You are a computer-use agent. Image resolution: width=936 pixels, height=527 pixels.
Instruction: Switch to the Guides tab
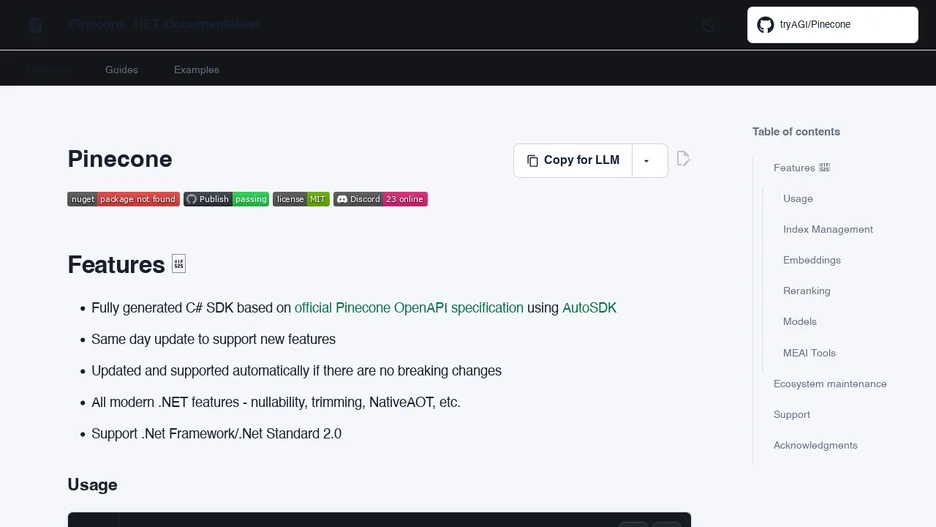tap(122, 70)
